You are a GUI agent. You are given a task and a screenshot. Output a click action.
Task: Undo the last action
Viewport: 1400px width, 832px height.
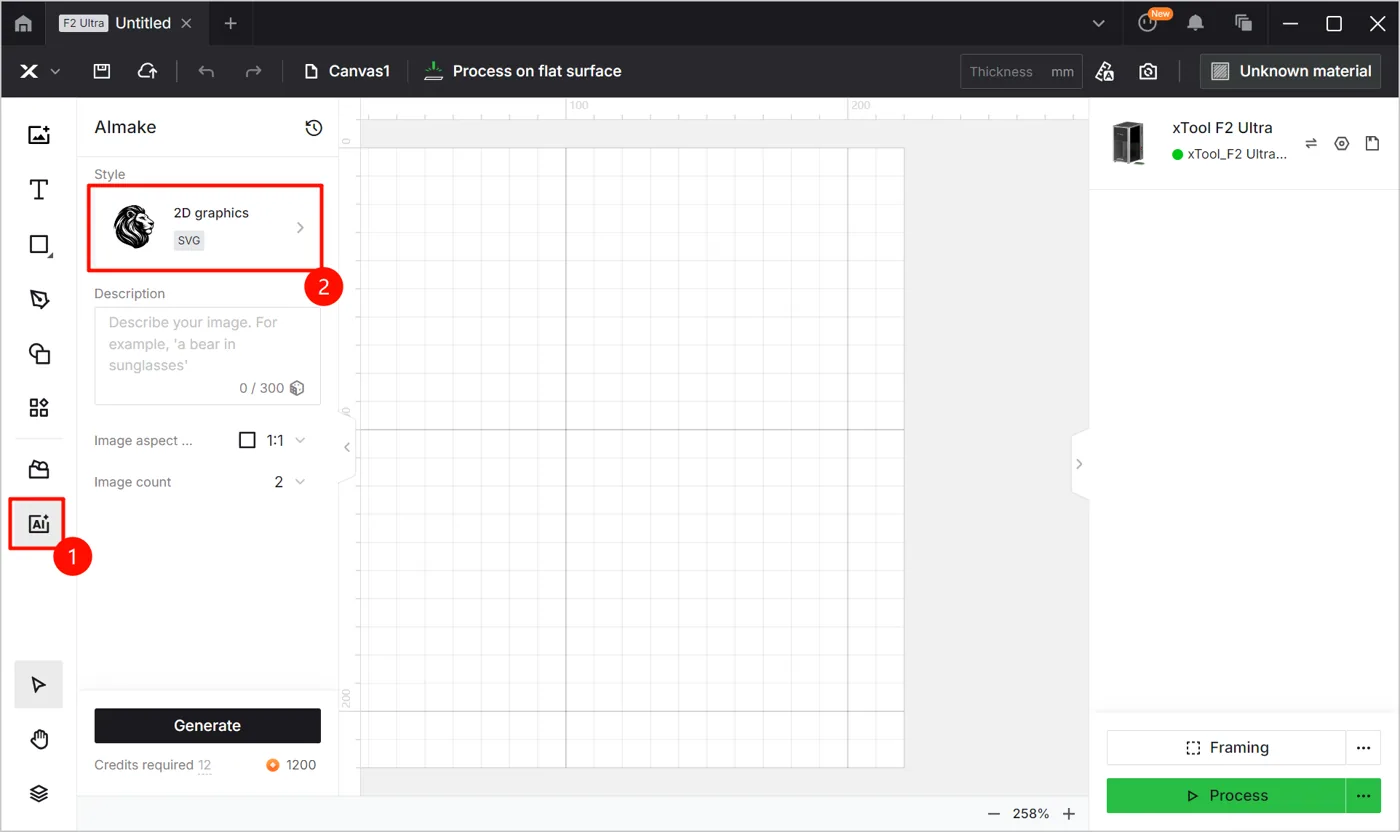tap(206, 71)
